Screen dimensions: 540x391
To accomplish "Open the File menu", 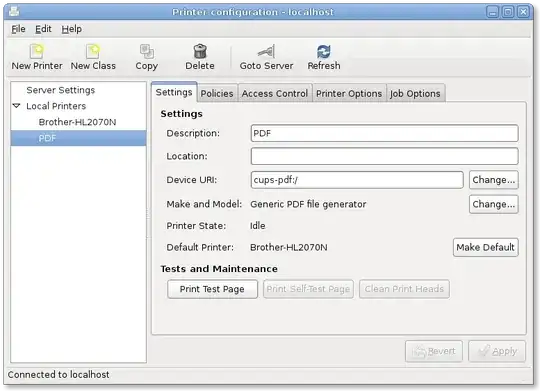I will [18, 29].
